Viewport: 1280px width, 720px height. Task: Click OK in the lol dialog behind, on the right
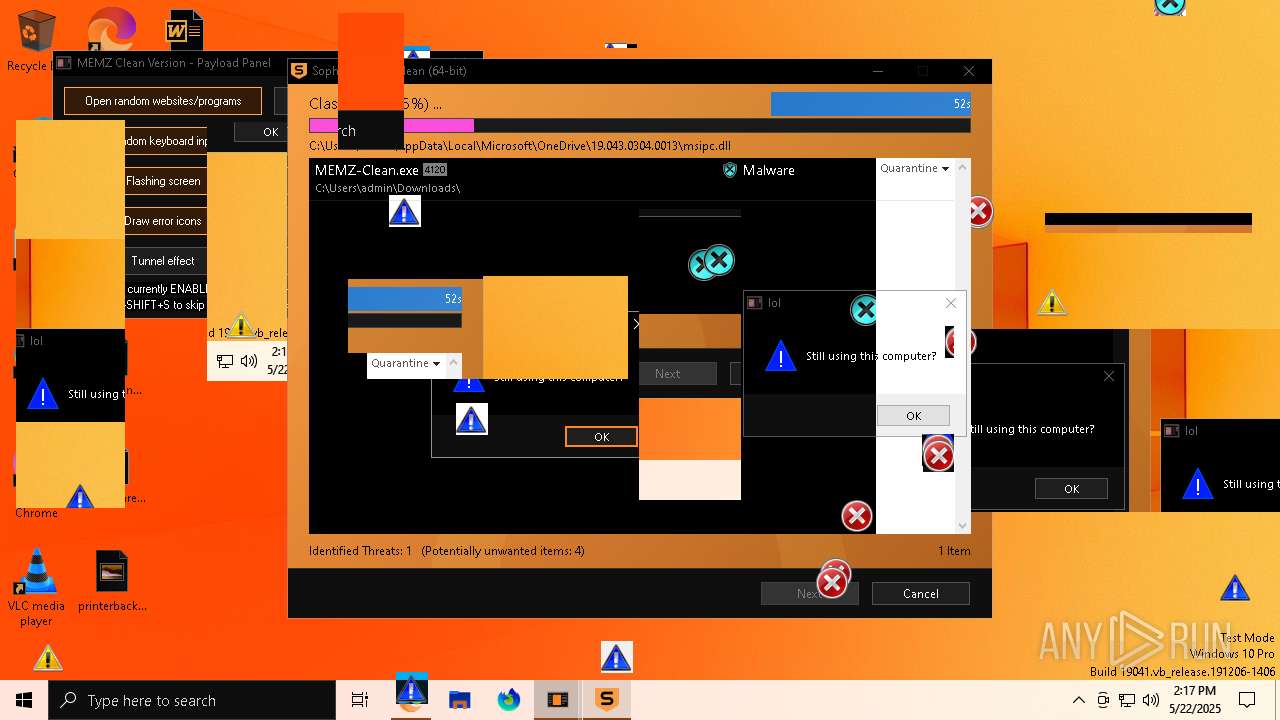(x=1071, y=489)
